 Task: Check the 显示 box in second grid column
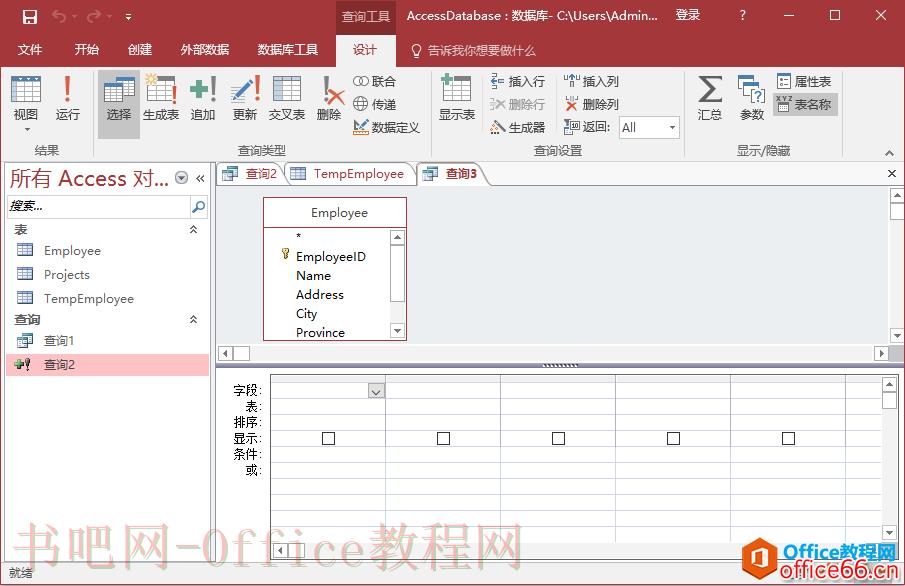[443, 439]
